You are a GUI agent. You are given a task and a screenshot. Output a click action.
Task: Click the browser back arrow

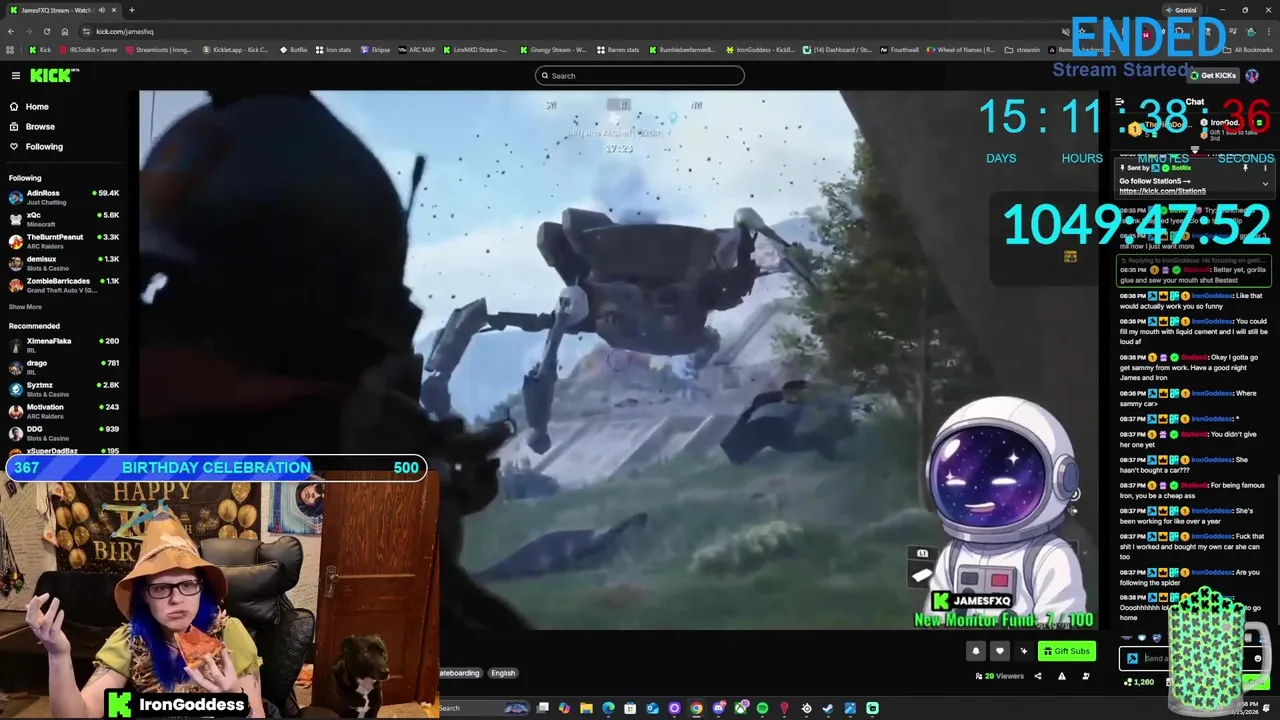point(12,31)
